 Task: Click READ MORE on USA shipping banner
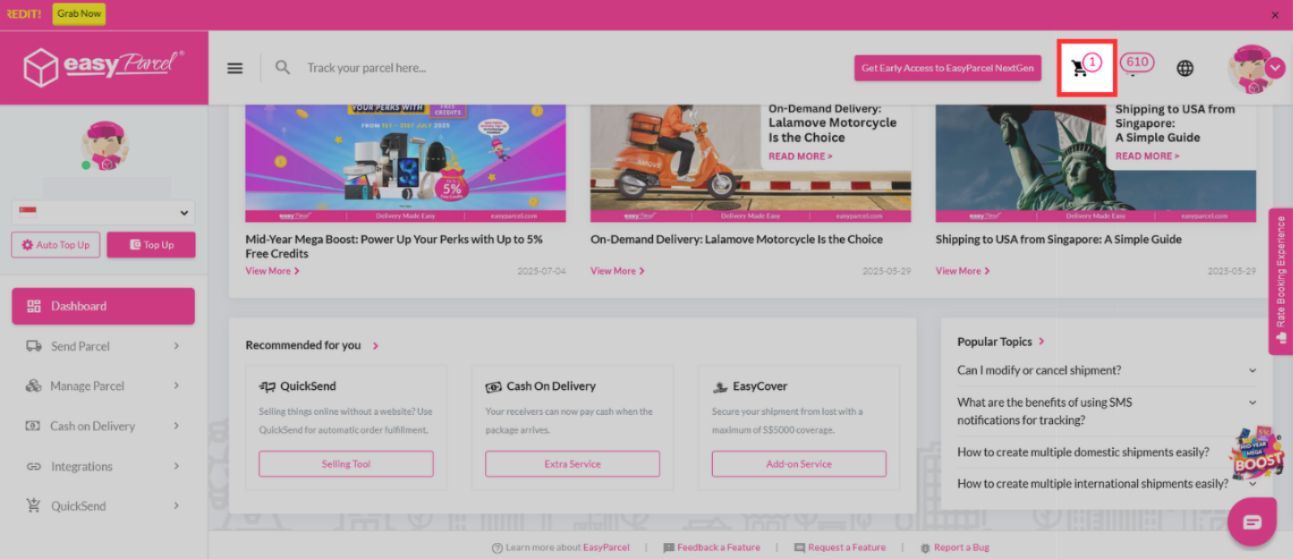[x=1147, y=156]
